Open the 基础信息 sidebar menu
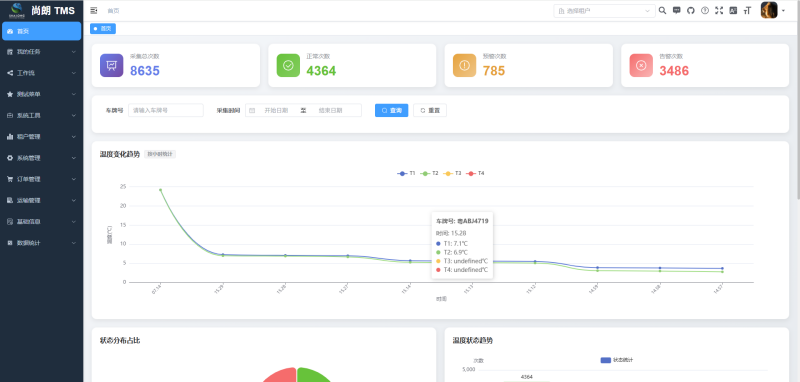The width and height of the screenshot is (800, 382). (41, 221)
